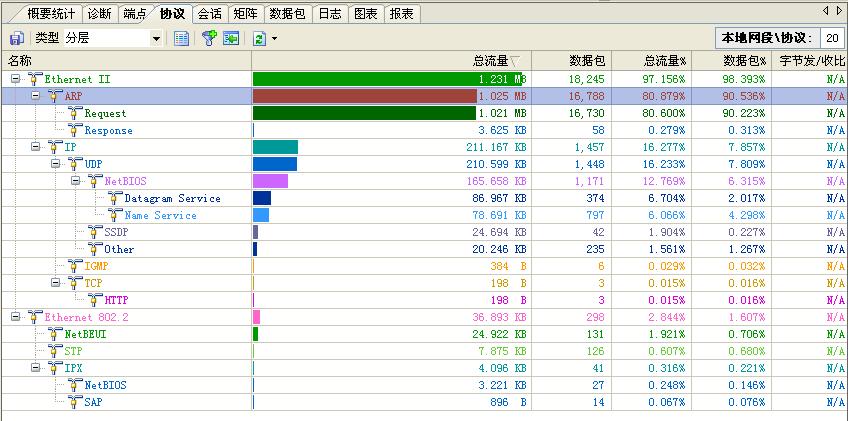Sort by the 总流量% column header
The width and height of the screenshot is (848, 421).
652,60
